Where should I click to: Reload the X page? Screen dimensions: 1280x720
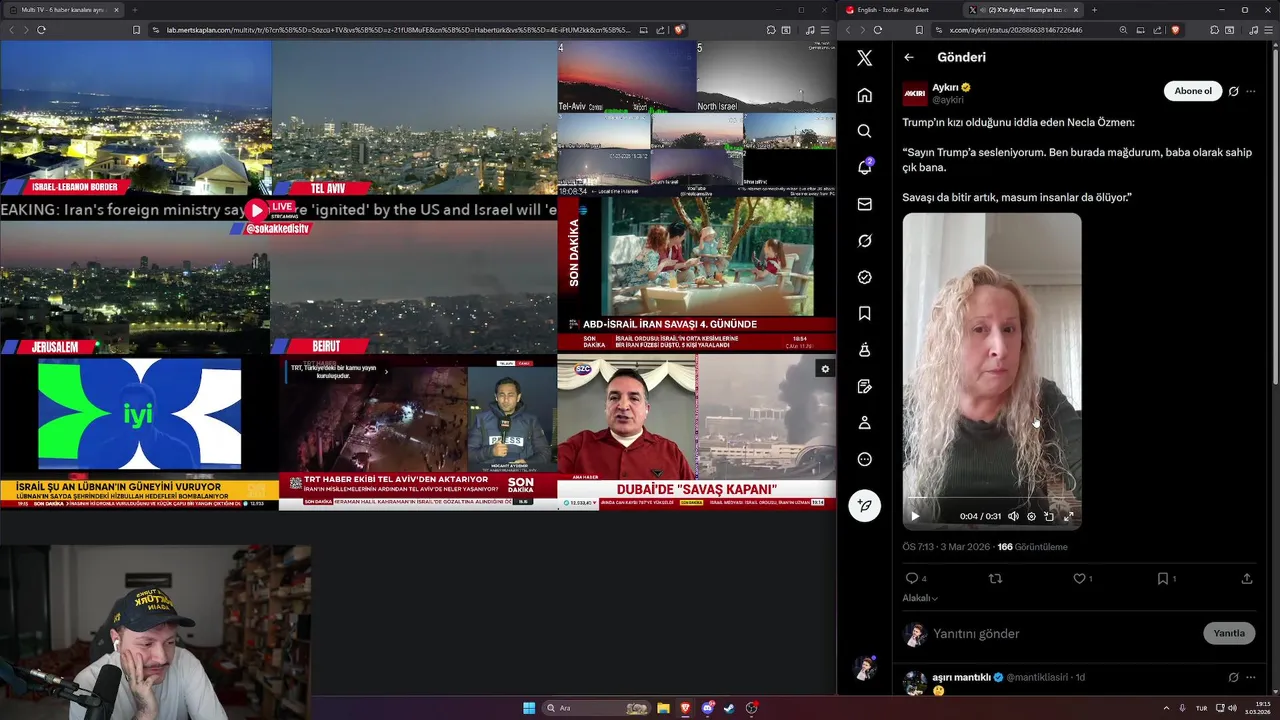coord(878,30)
